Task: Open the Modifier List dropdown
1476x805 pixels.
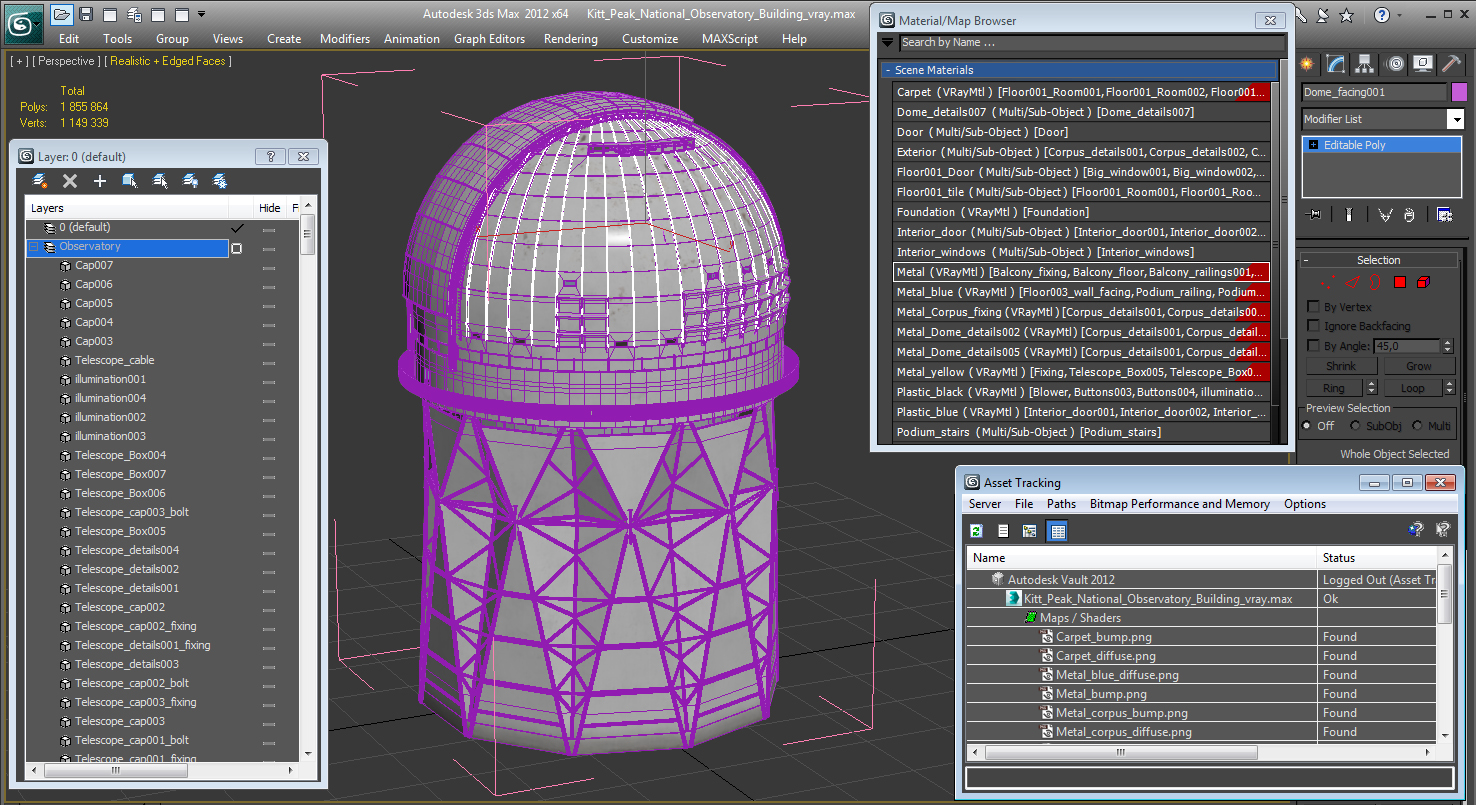Action: click(x=1456, y=119)
